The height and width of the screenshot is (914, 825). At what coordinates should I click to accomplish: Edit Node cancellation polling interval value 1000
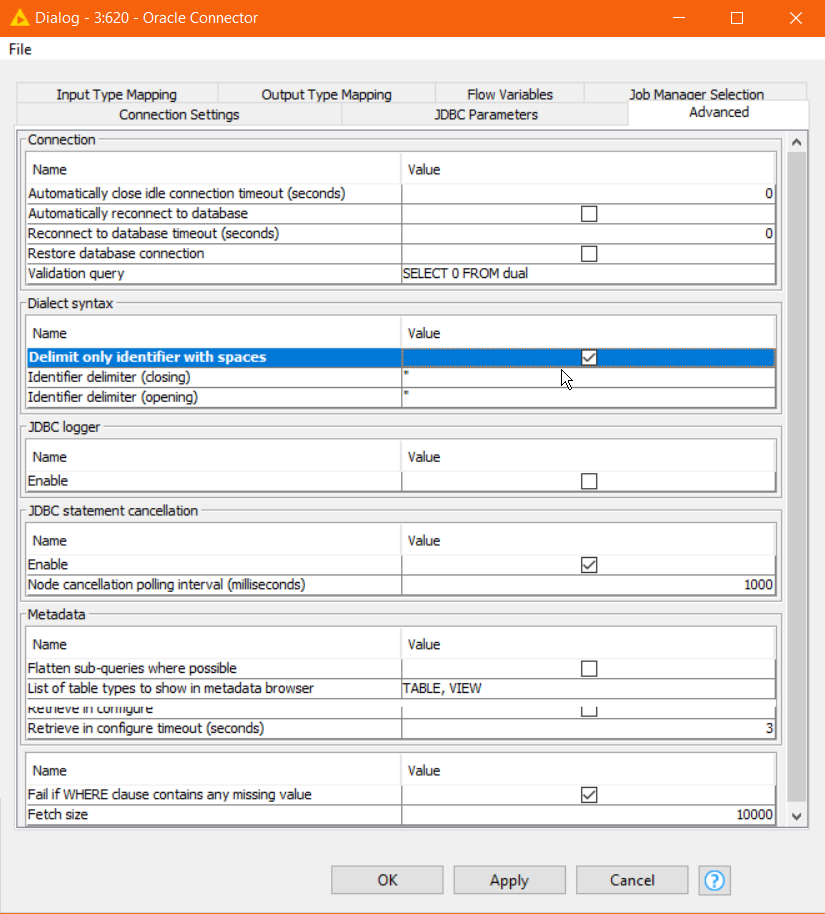588,585
